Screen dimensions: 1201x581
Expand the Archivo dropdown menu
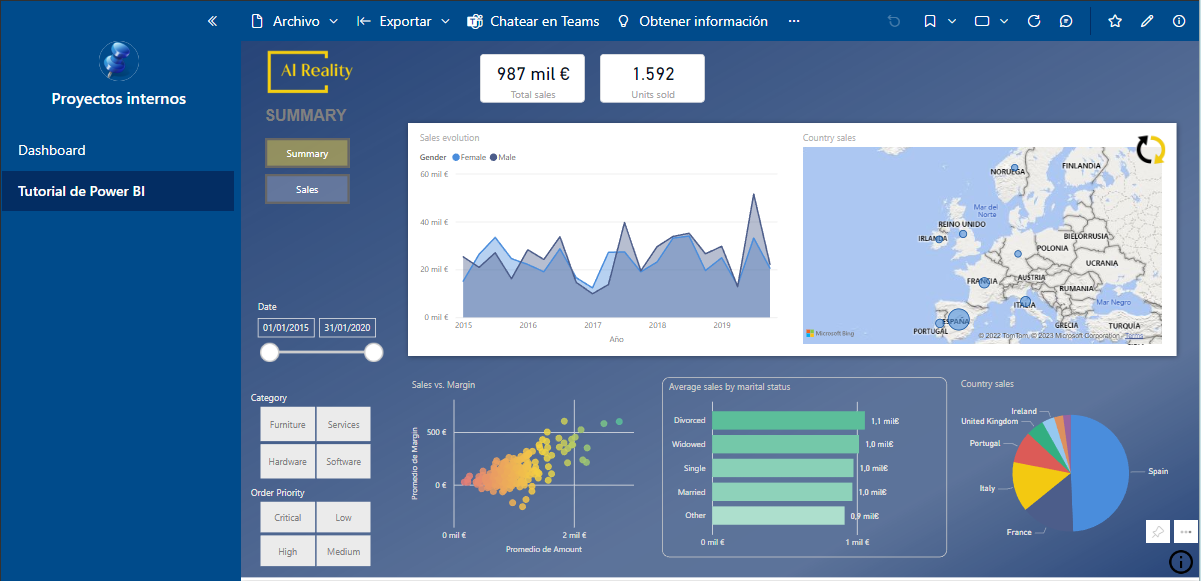pos(296,21)
